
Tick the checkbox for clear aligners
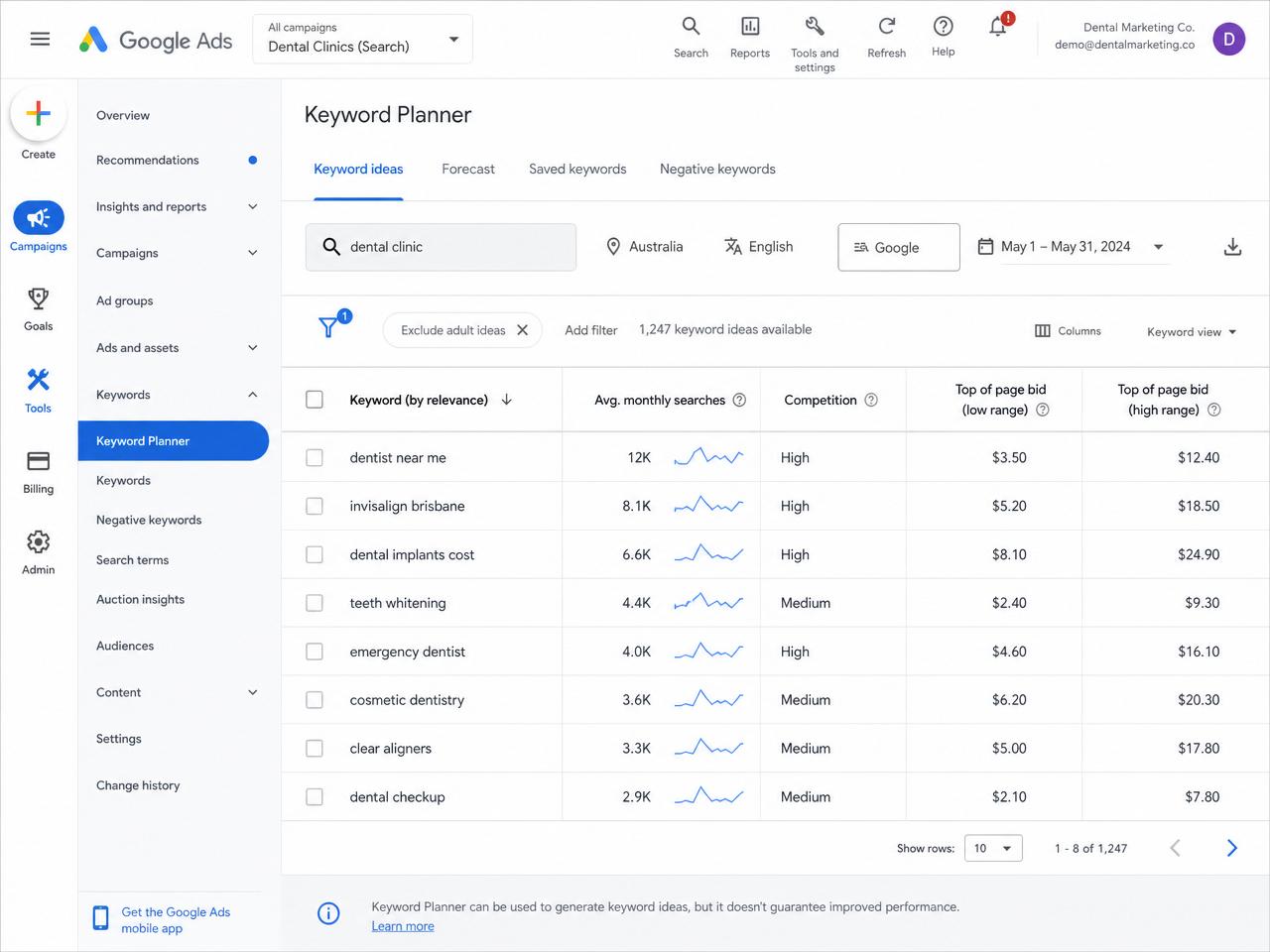(x=315, y=749)
